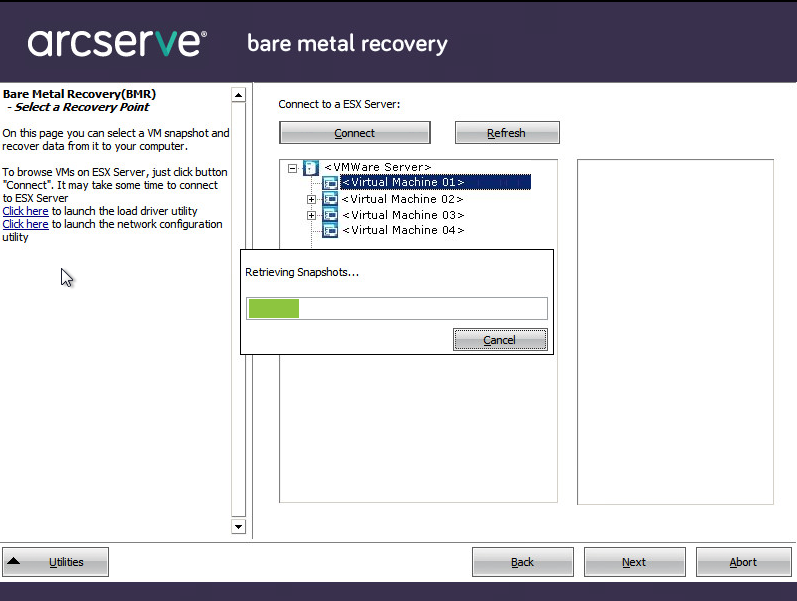Abort the bare metal recovery
Screen dimensions: 797x601
pos(744,562)
